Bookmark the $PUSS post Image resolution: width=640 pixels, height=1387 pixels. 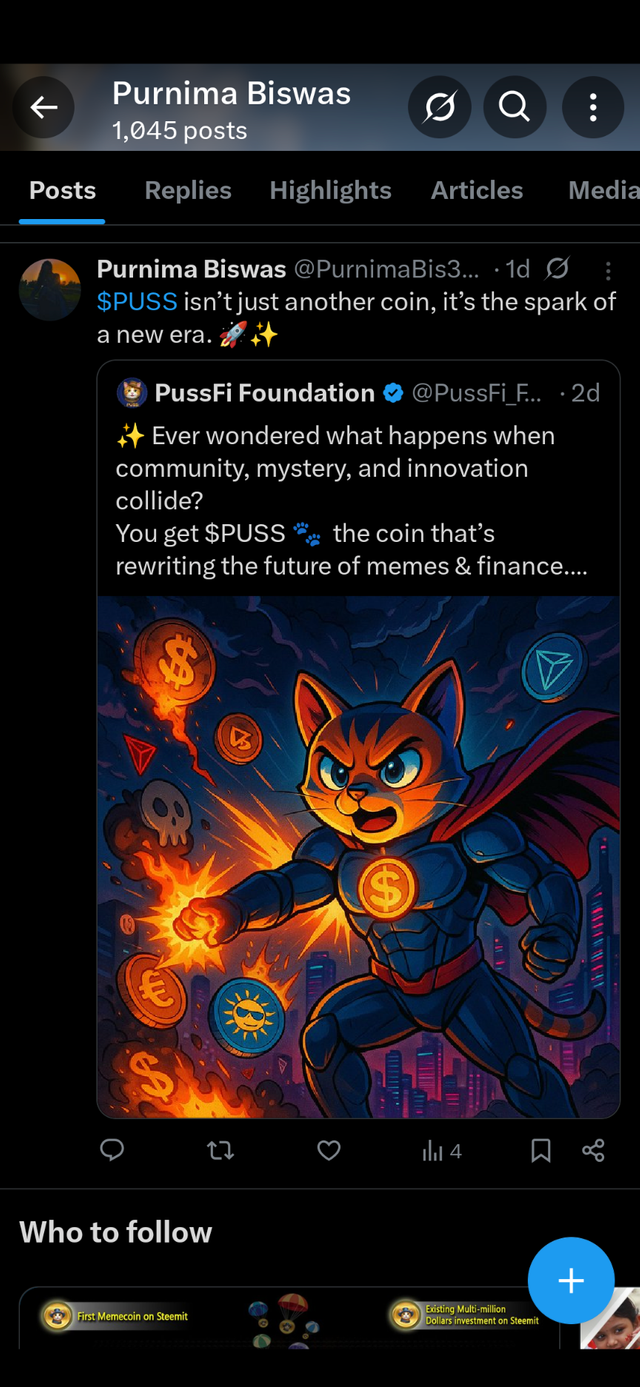(x=541, y=1151)
